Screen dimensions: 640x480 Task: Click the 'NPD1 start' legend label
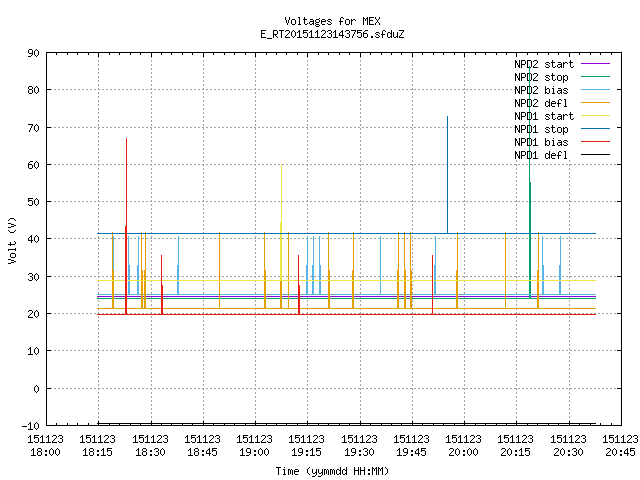coord(544,116)
